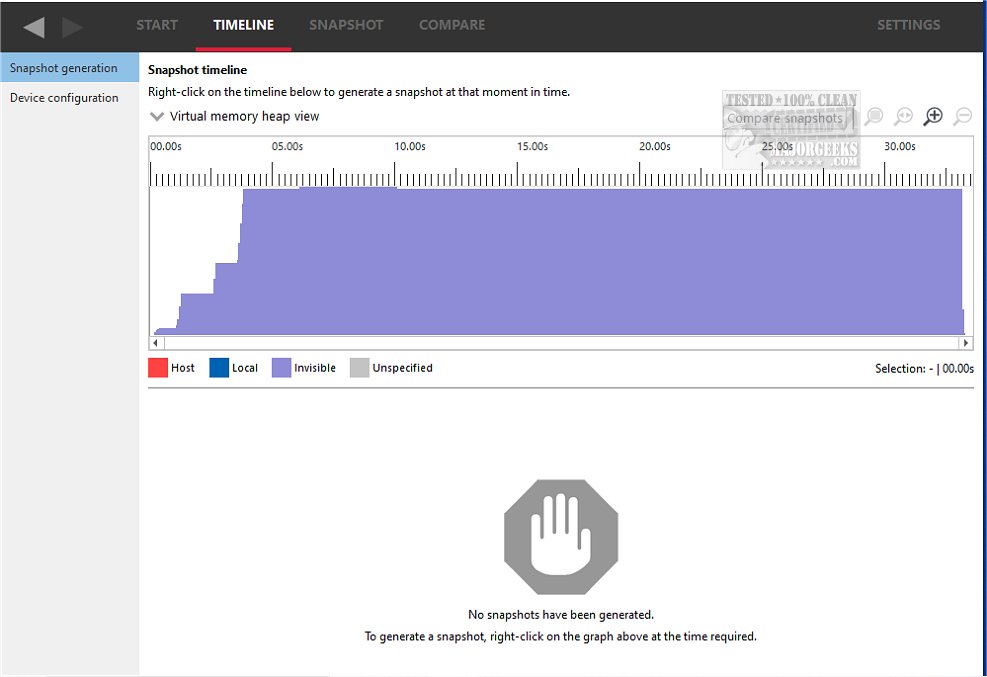Screen dimensions: 987x677
Task: Click the Unspecified legend label
Action: (x=402, y=368)
